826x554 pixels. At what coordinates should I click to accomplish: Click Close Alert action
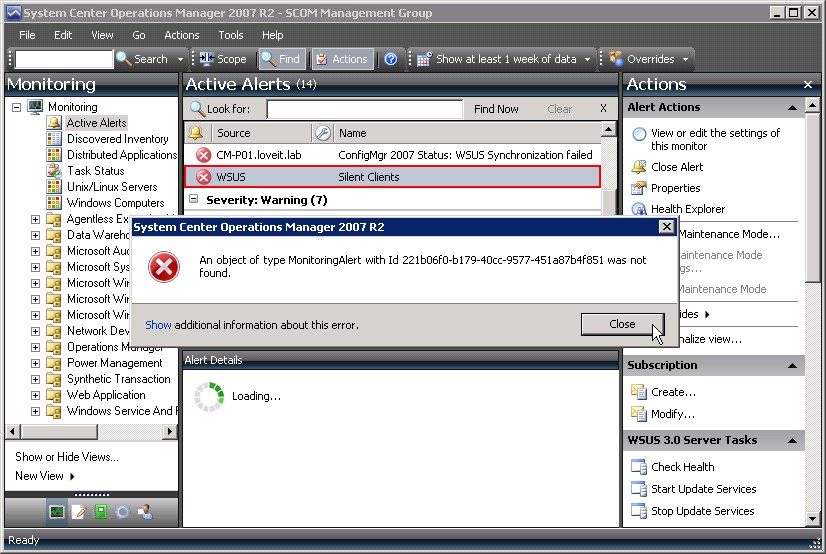677,167
